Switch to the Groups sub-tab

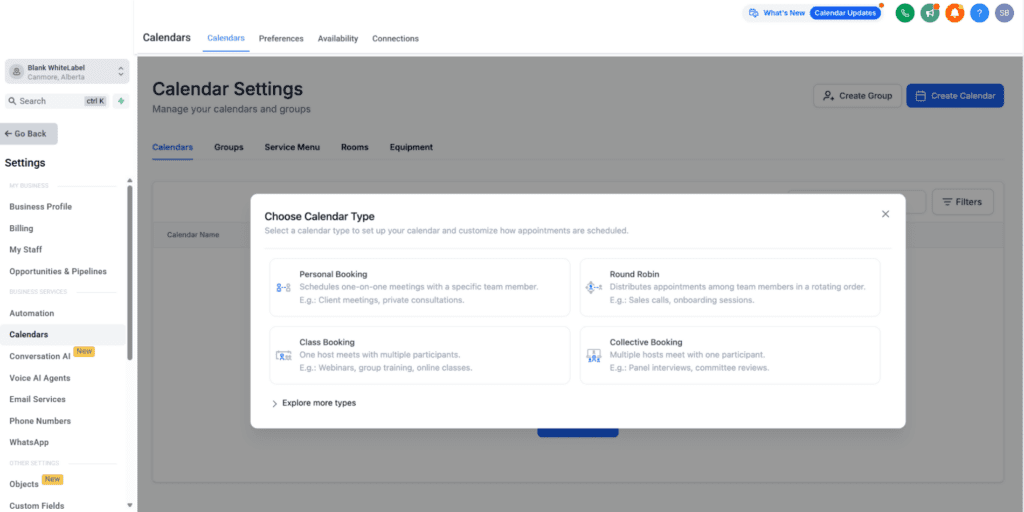point(229,148)
